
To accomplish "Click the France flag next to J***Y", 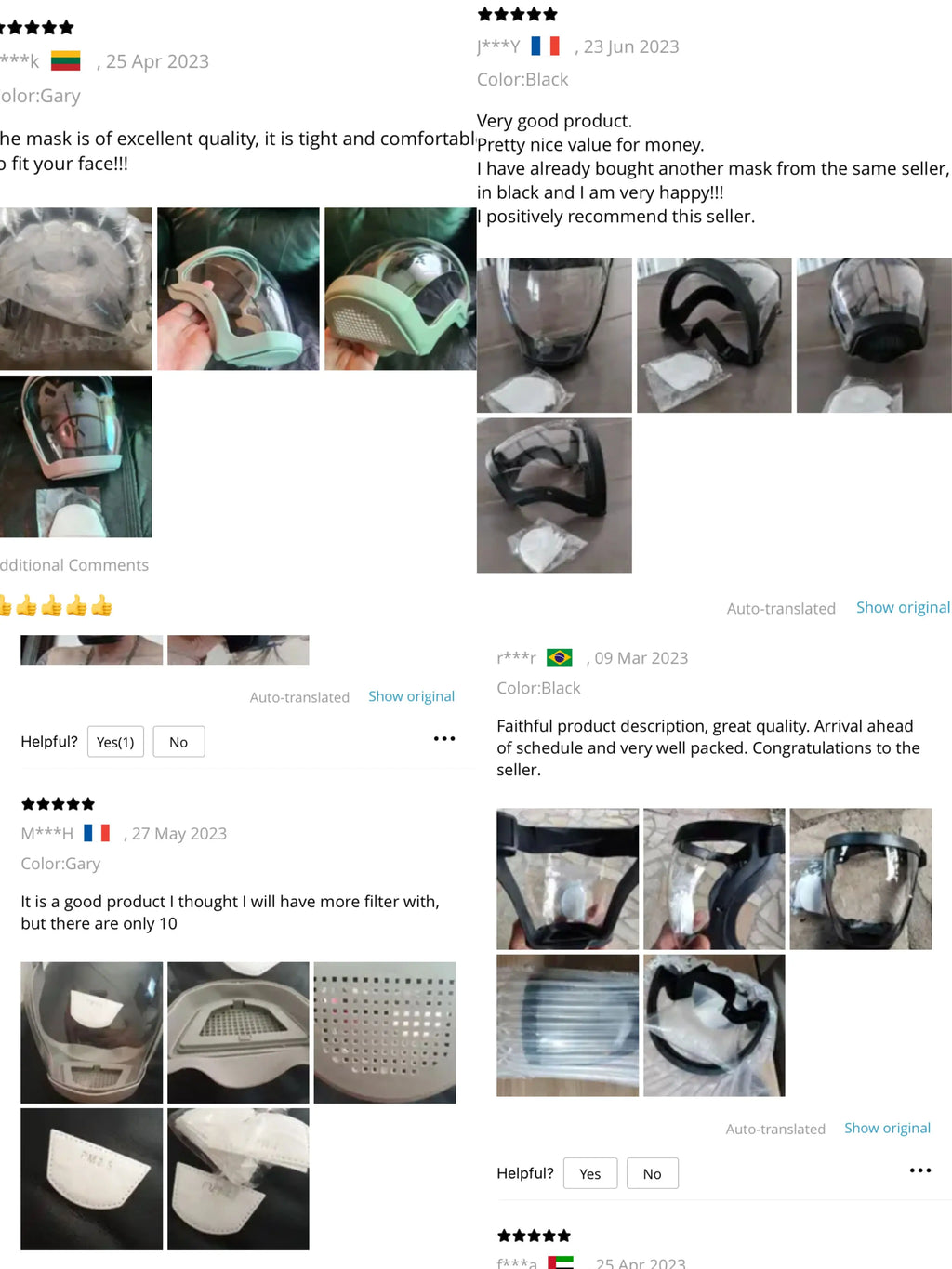I will pyautogui.click(x=545, y=46).
